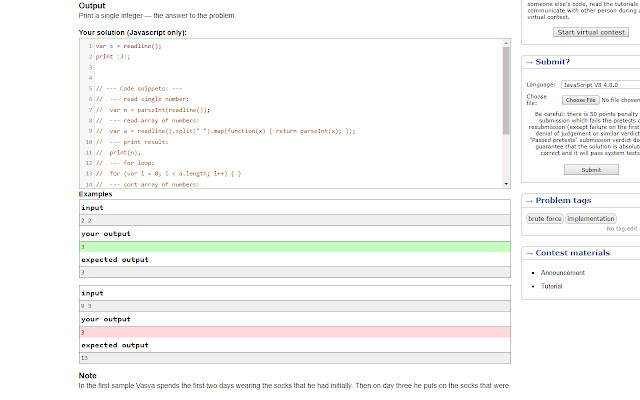Click the print(n) comment line
The height and width of the screenshot is (400, 640).
click(118, 152)
